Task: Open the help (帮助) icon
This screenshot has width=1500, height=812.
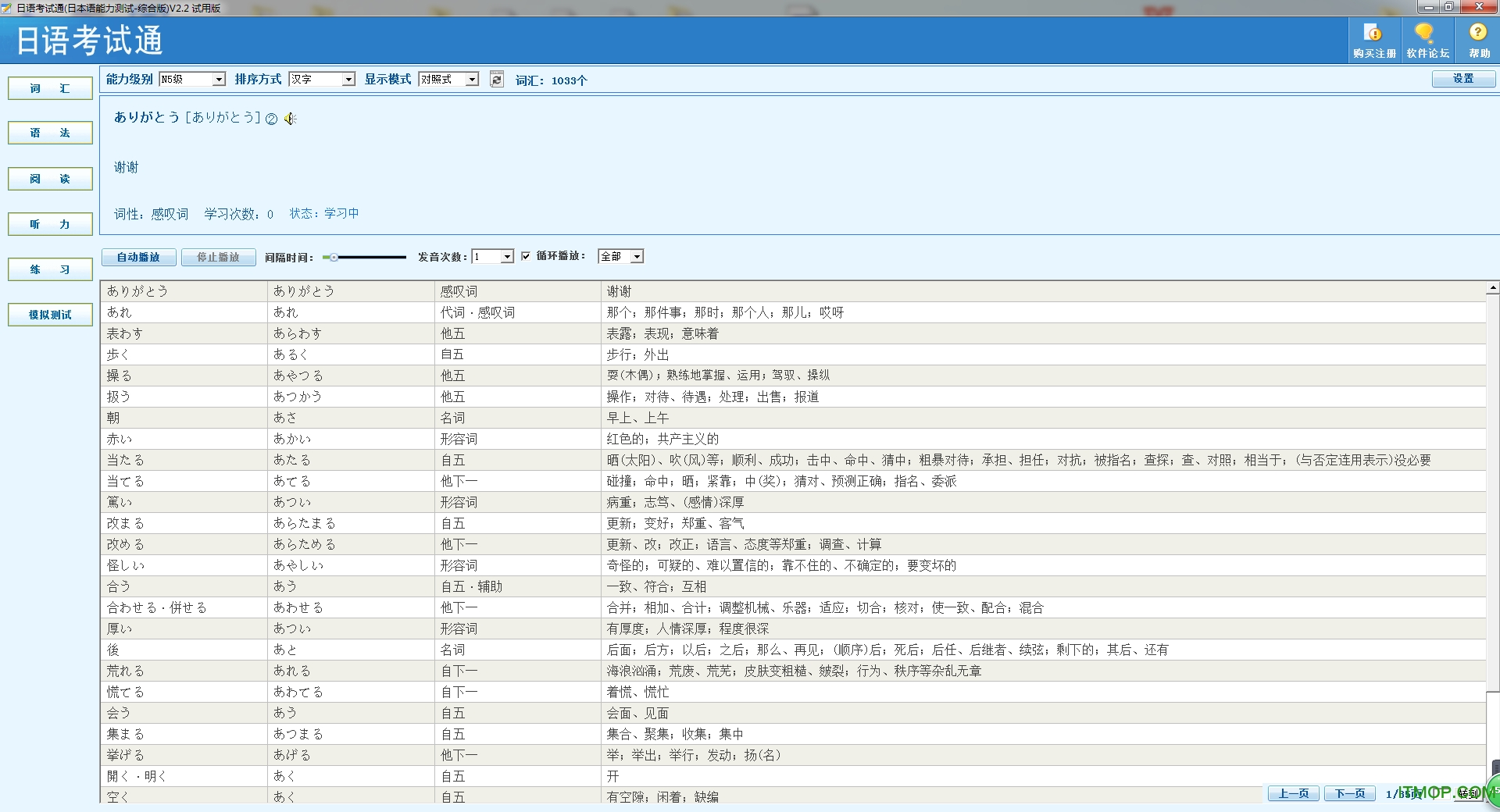Action: (x=1478, y=41)
